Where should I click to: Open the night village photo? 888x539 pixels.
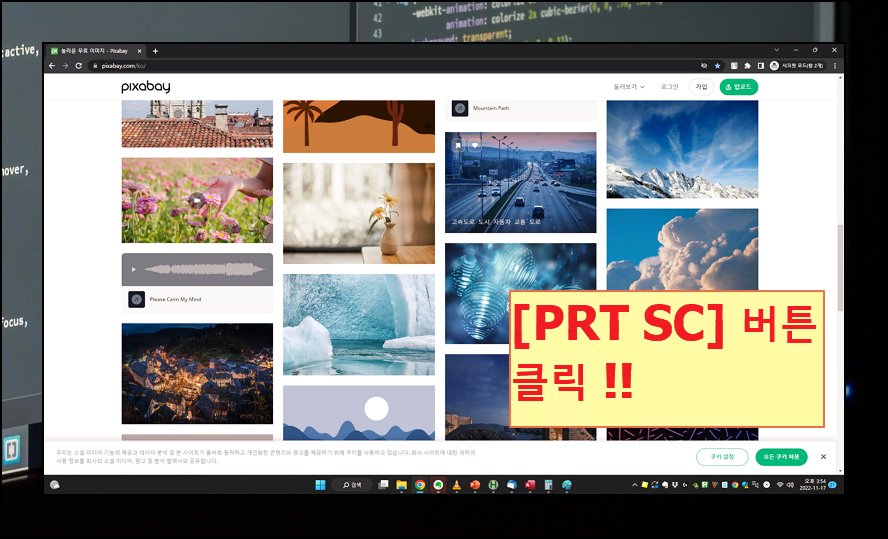pyautogui.click(x=197, y=374)
